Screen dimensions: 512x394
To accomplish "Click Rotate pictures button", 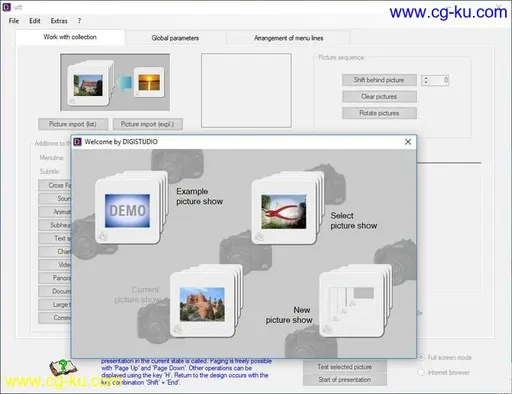I will 379,113.
